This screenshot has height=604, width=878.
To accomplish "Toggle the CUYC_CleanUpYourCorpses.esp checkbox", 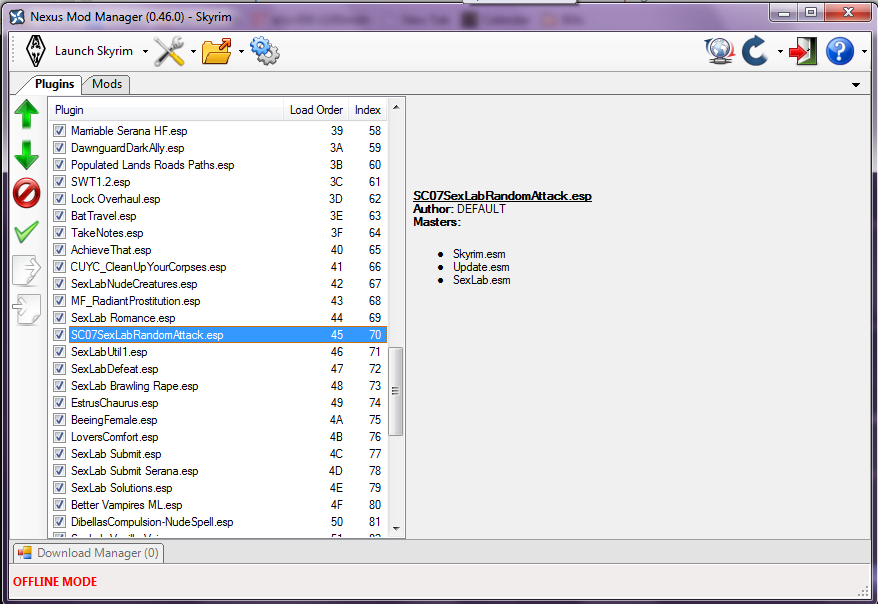I will tap(59, 267).
